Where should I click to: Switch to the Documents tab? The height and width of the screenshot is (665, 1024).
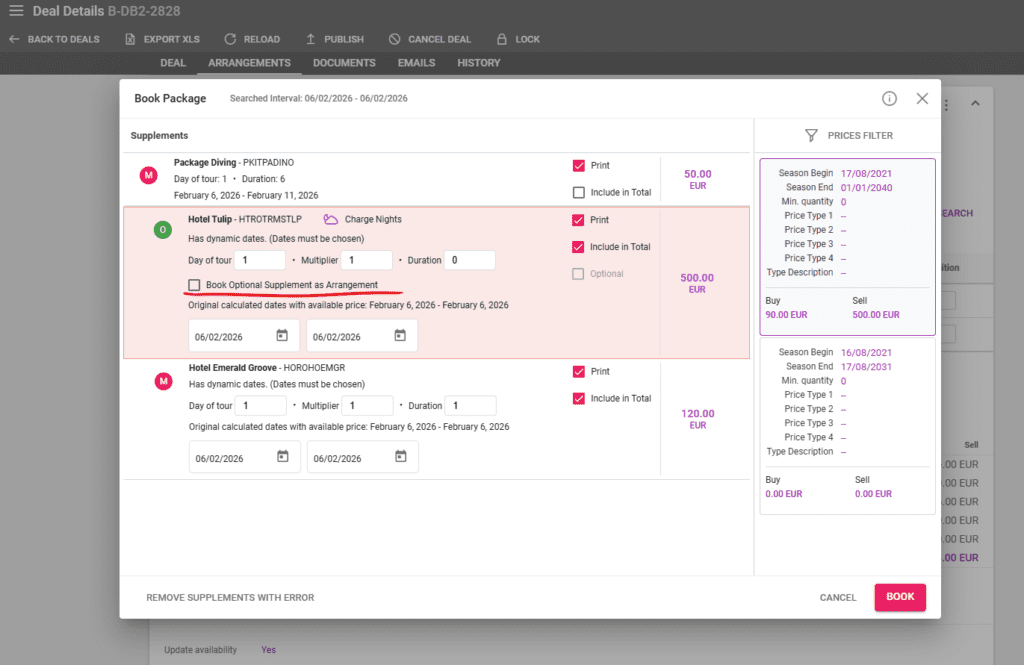[344, 62]
